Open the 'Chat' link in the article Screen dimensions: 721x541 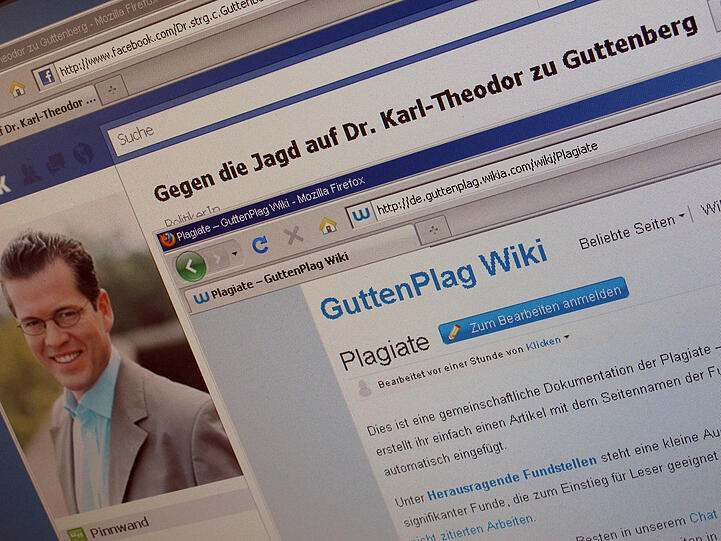point(704,516)
